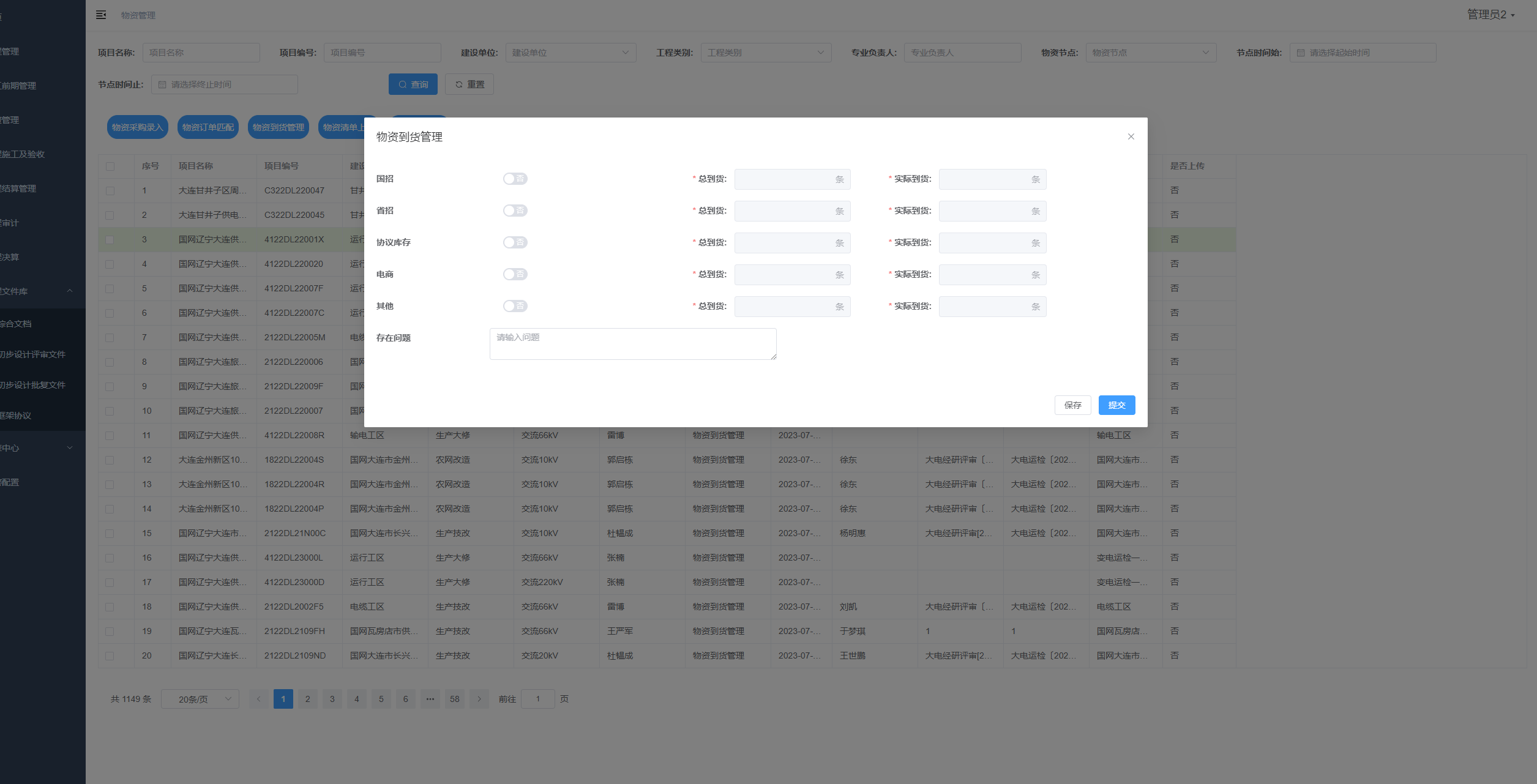Go to page 58
The image size is (1537, 784).
(455, 699)
